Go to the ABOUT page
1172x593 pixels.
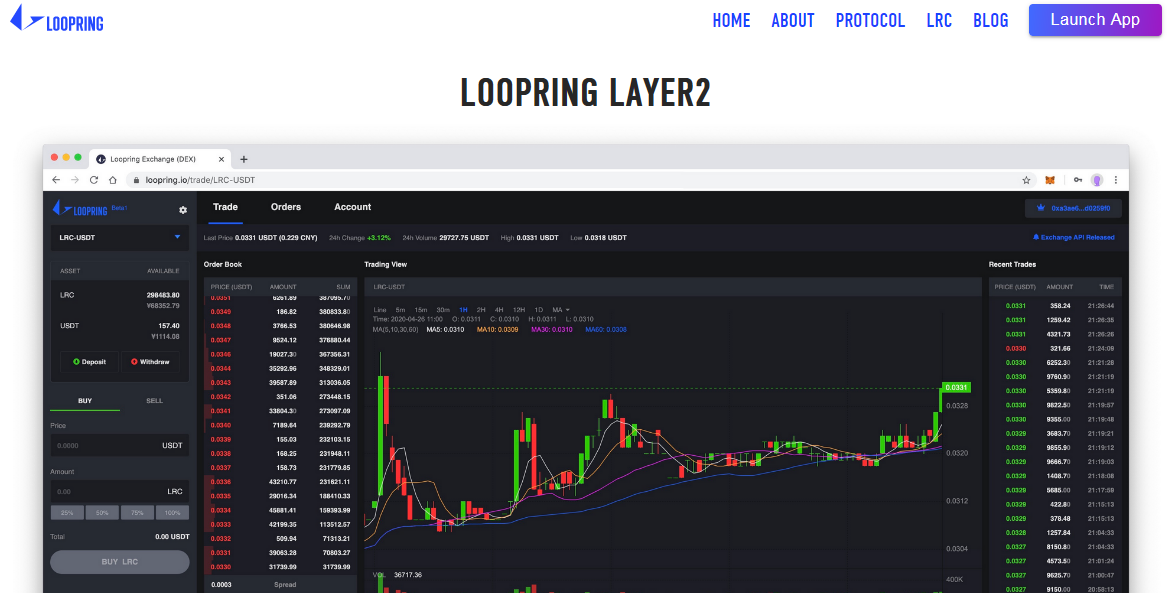coord(793,20)
